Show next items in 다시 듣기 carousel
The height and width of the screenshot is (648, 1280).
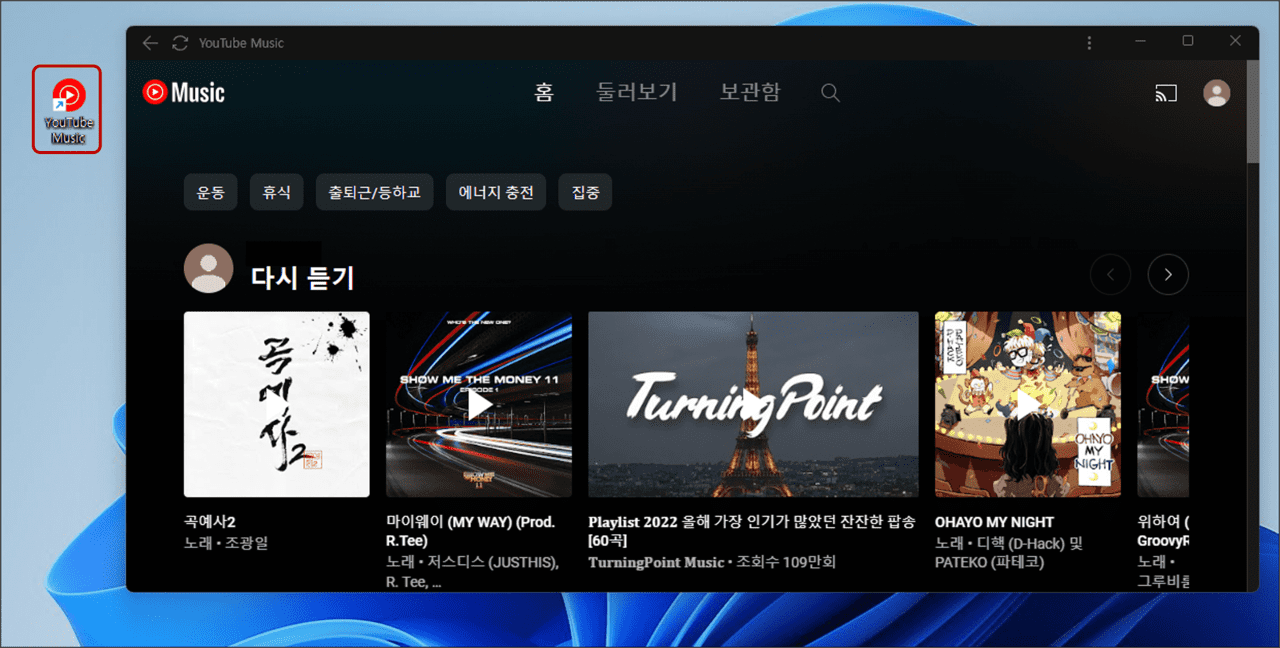tap(1168, 274)
